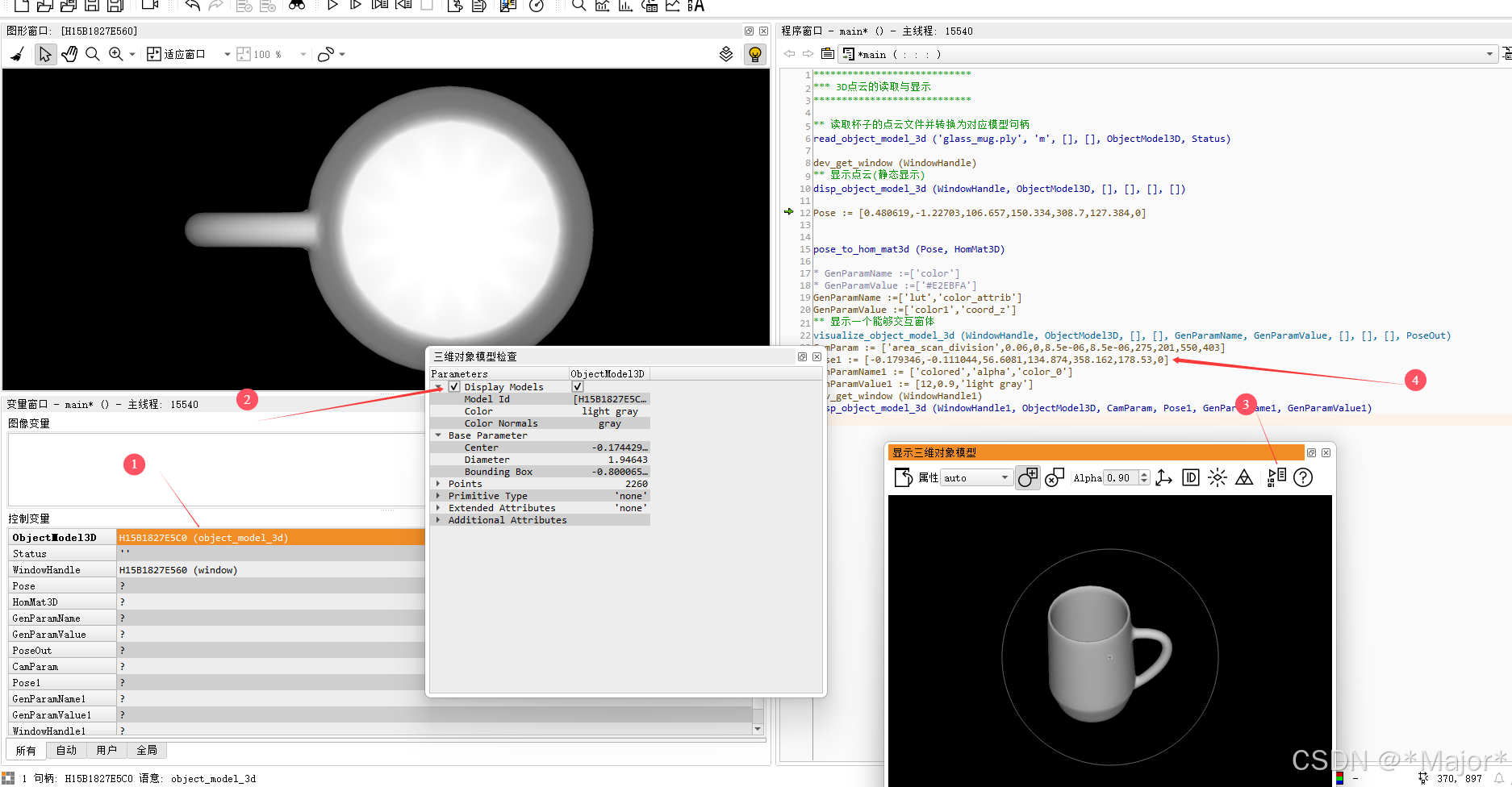Toggle the light bulb icon in graphics window toolbar
The width and height of the screenshot is (1512, 787).
coord(754,54)
